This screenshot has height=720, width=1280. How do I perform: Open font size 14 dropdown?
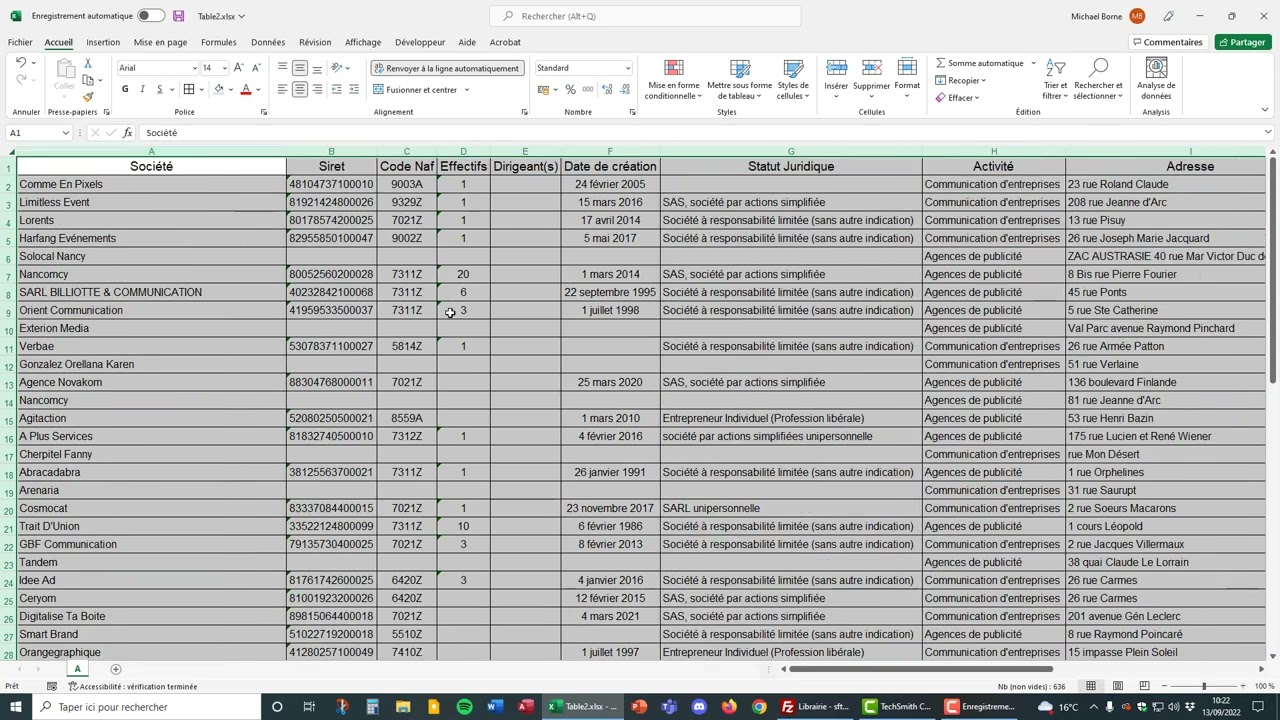click(x=224, y=68)
